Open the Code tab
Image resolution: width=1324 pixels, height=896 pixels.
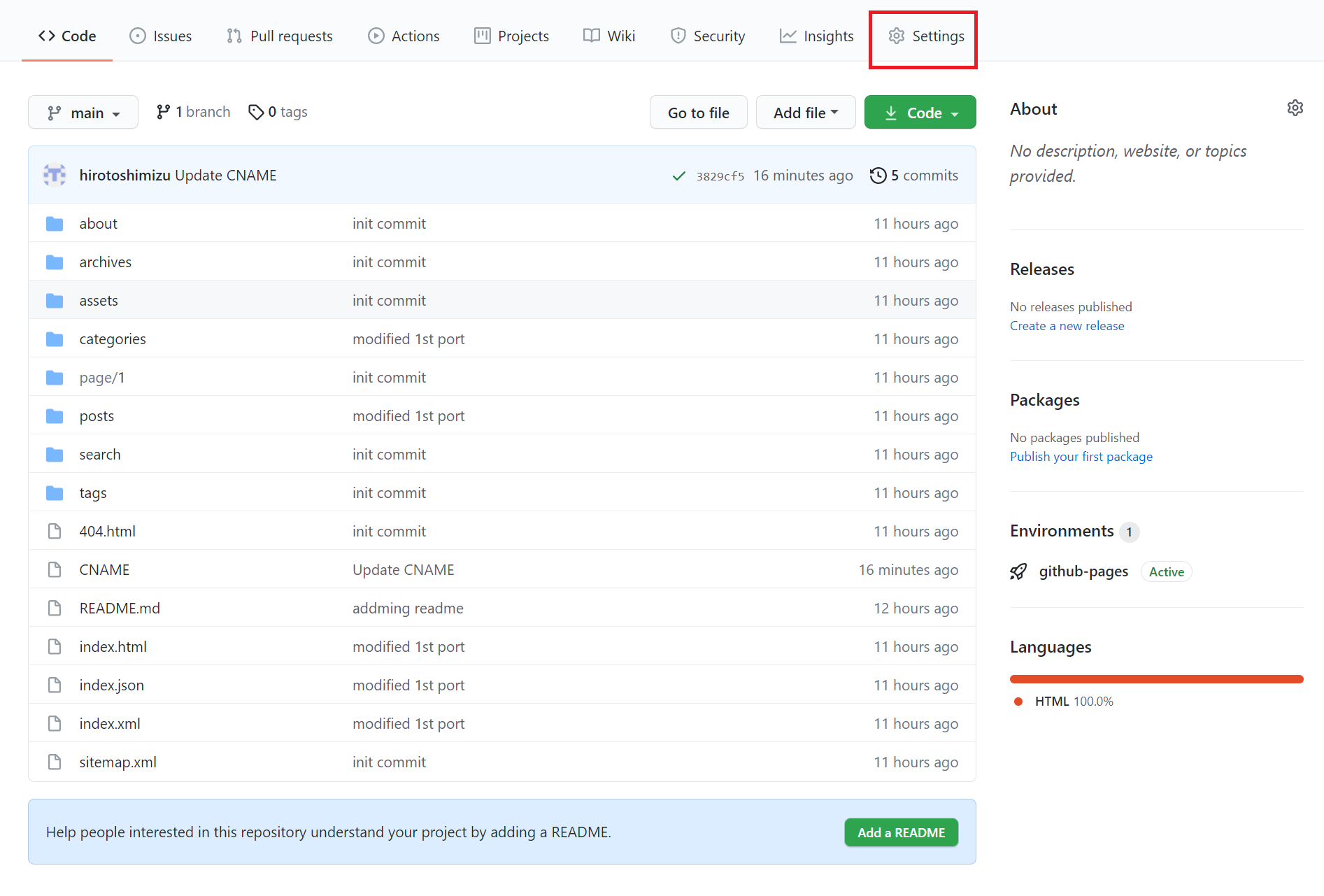pyautogui.click(x=67, y=36)
